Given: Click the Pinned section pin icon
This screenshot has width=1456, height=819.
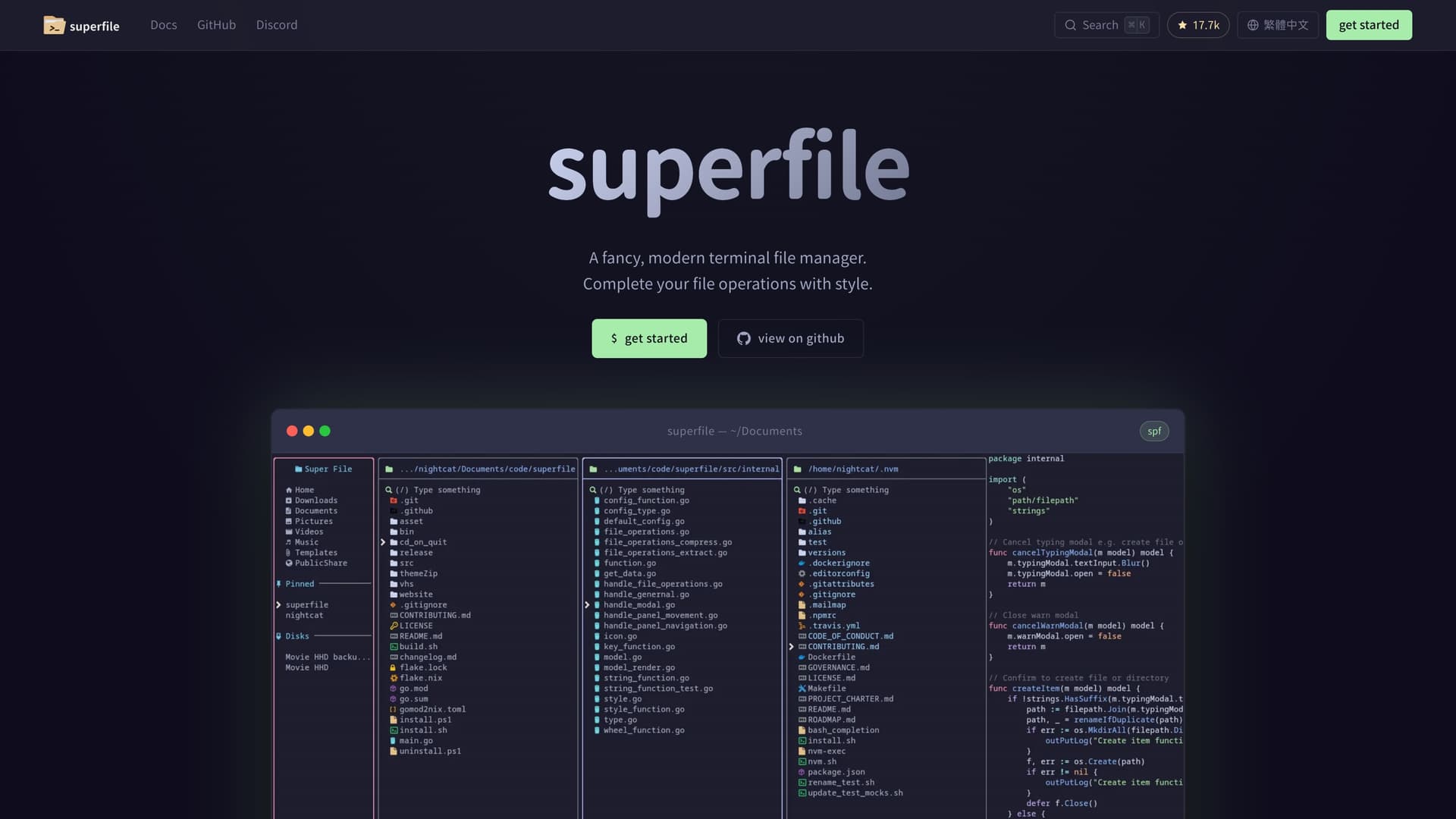Looking at the screenshot, I should click(279, 584).
